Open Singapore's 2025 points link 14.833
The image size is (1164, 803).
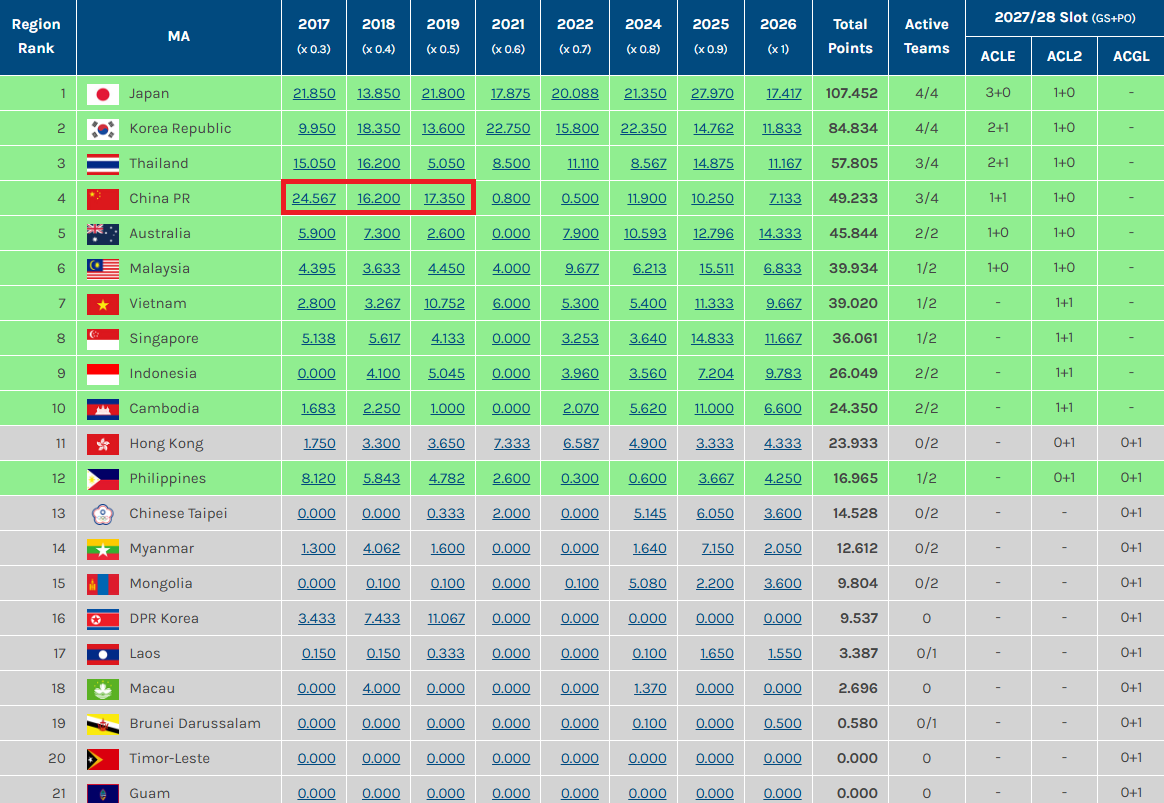tap(712, 338)
